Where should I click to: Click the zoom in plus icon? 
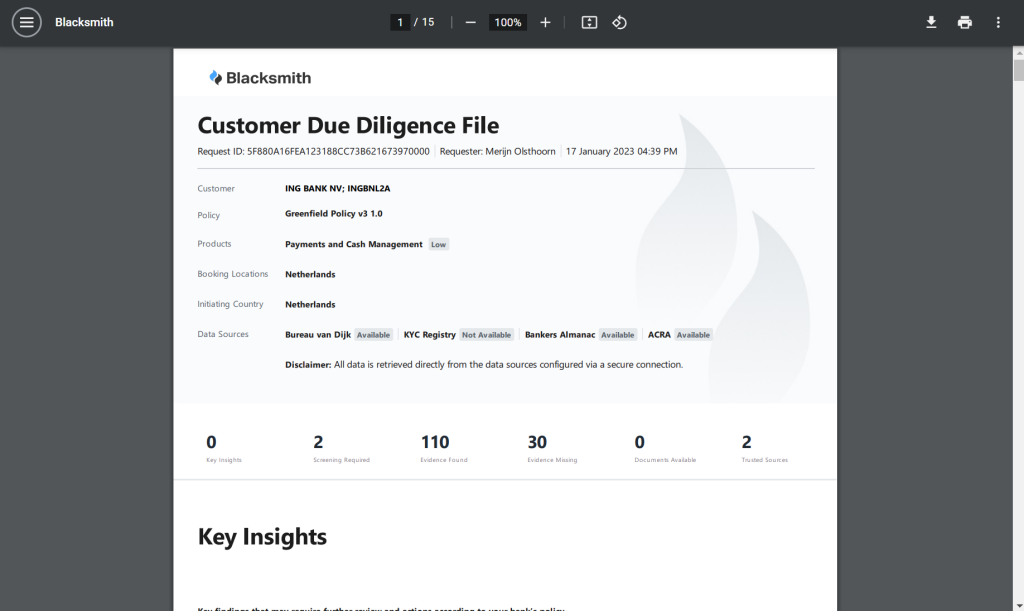click(545, 22)
